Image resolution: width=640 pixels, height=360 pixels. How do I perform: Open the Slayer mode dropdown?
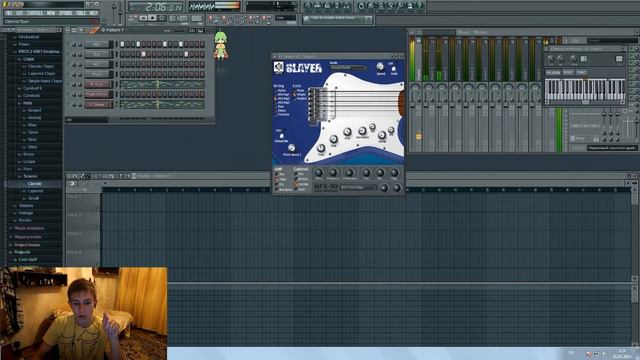pyautogui.click(x=348, y=68)
